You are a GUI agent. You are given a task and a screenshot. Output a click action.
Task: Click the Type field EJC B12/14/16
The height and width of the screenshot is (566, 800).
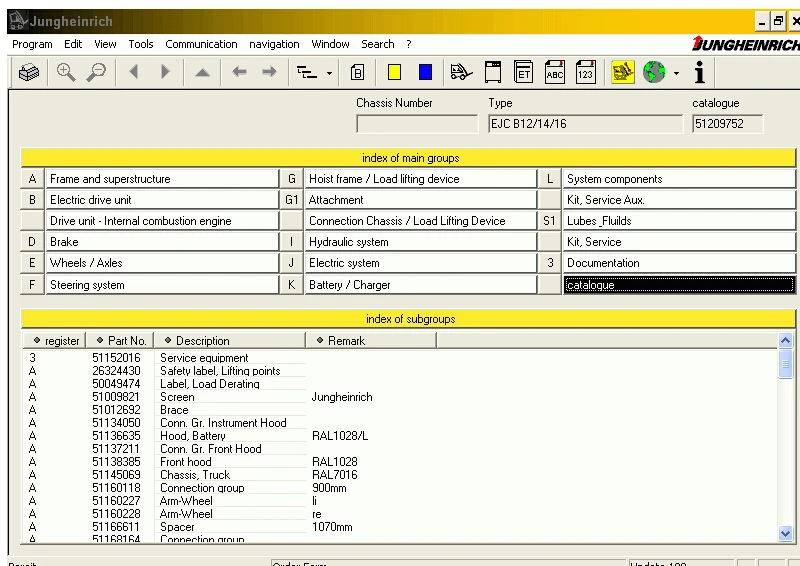[x=585, y=124]
